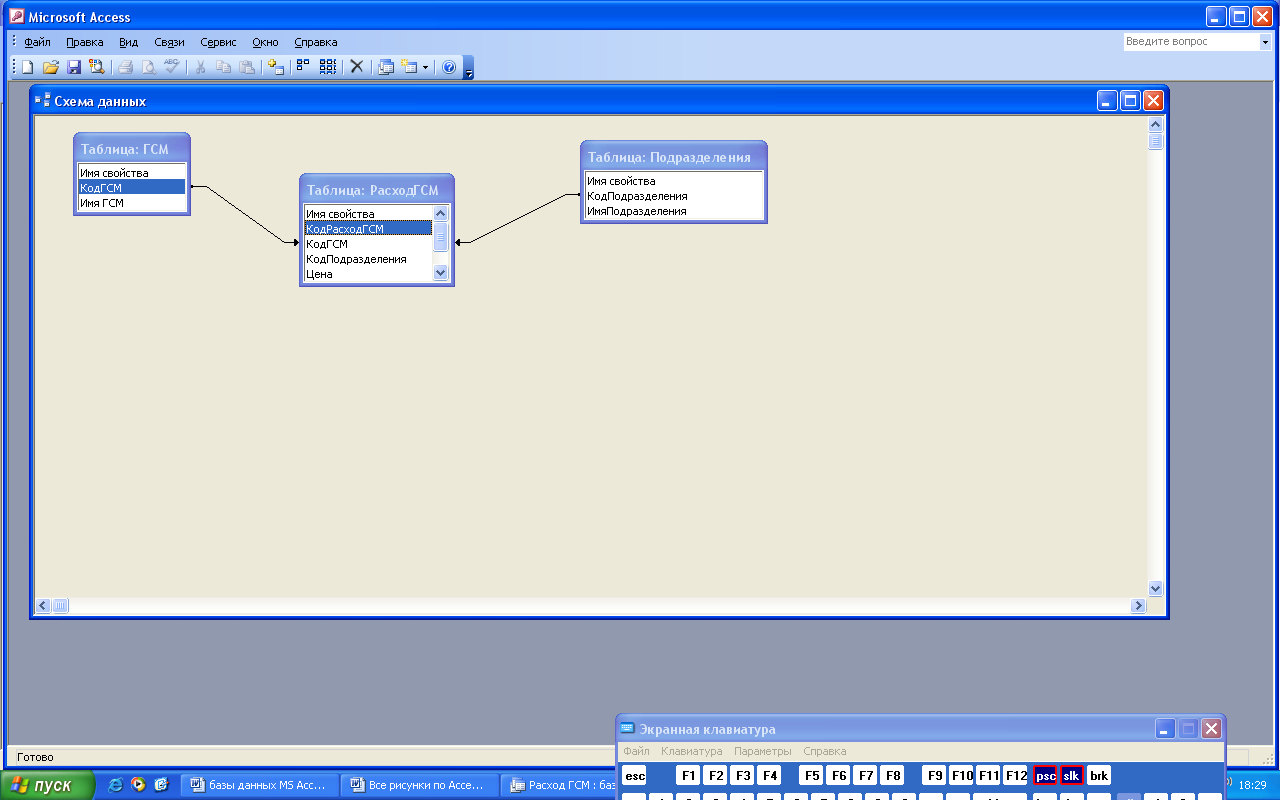Click Схема данных vertical scroll-up arrow
Viewport: 1280px width, 800px height.
point(1156,124)
